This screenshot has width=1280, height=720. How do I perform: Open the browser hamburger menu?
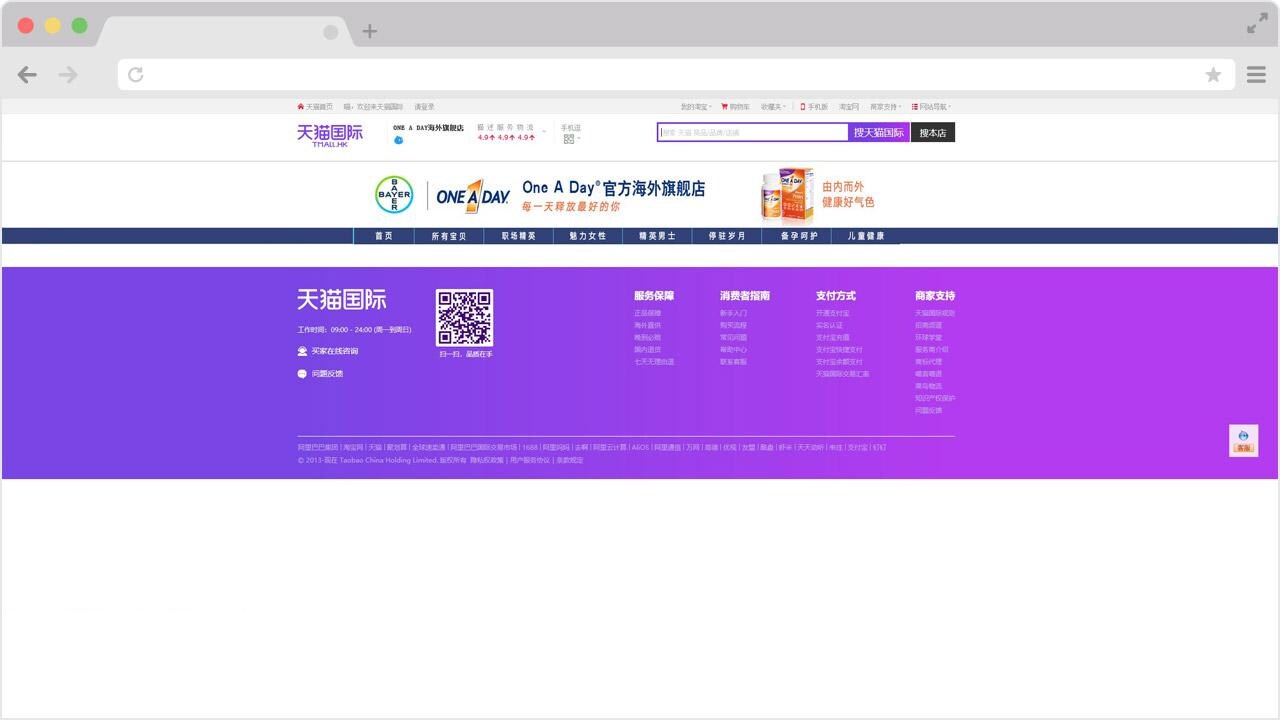[x=1256, y=75]
